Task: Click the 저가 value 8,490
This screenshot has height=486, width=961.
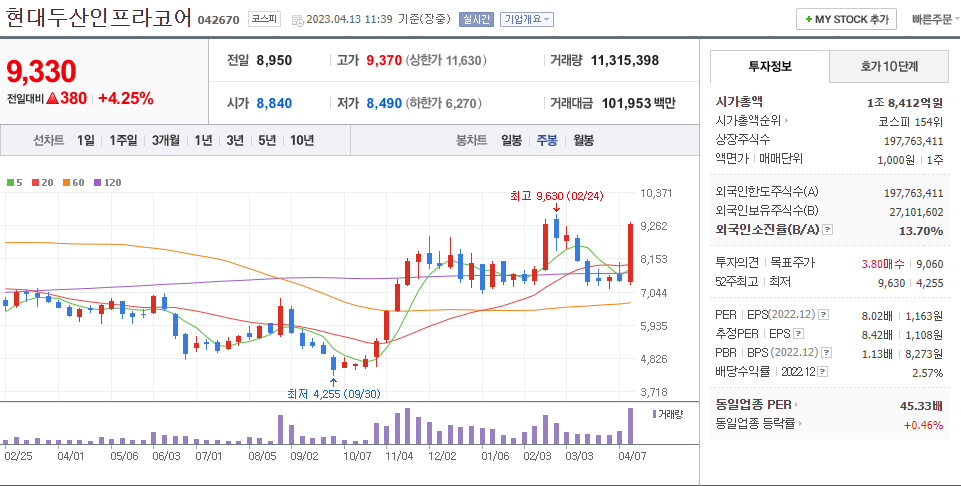Action: coord(384,103)
